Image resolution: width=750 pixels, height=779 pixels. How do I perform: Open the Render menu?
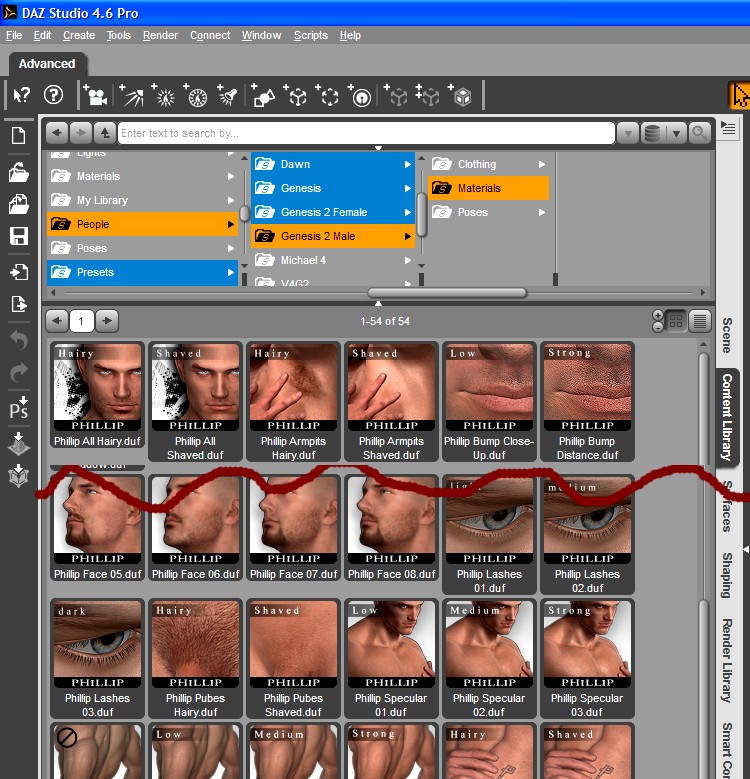tap(160, 35)
